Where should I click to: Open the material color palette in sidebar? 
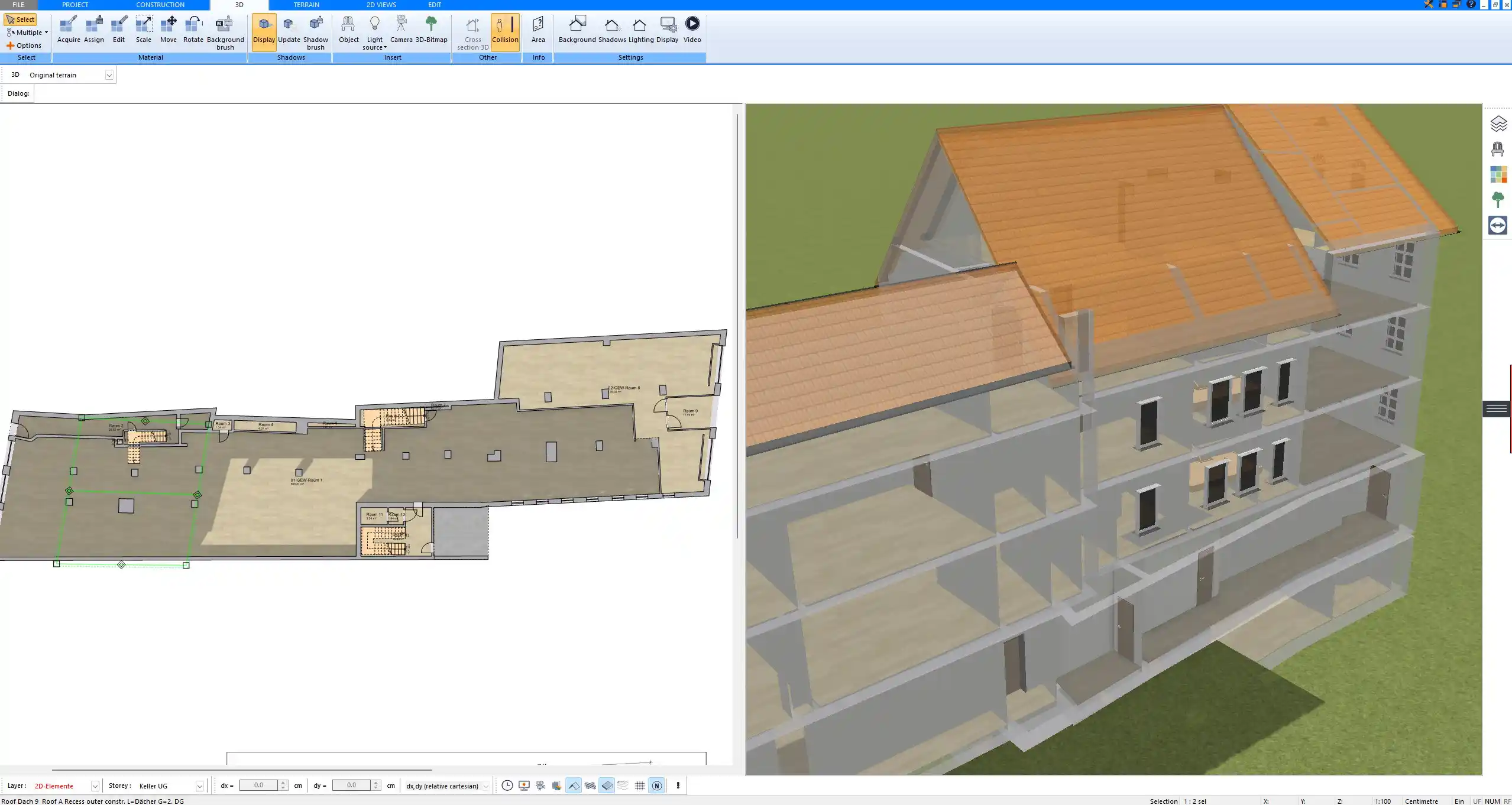click(x=1498, y=174)
